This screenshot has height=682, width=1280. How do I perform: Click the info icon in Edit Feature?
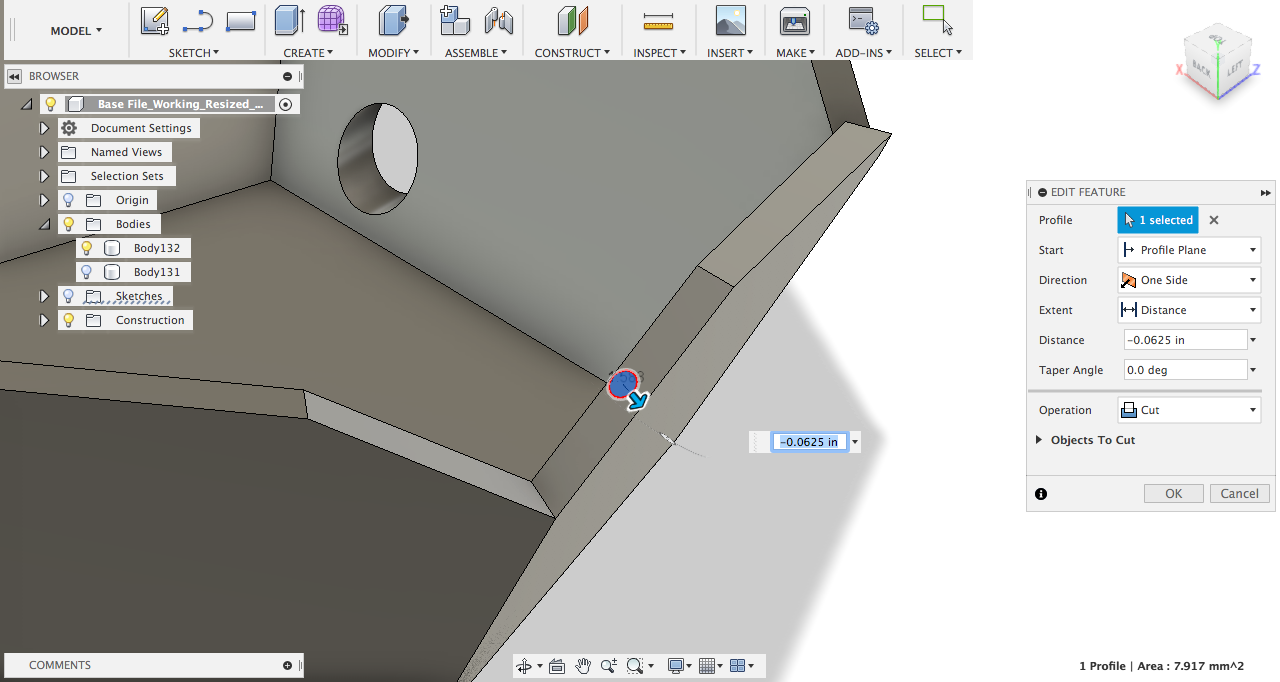tap(1041, 494)
